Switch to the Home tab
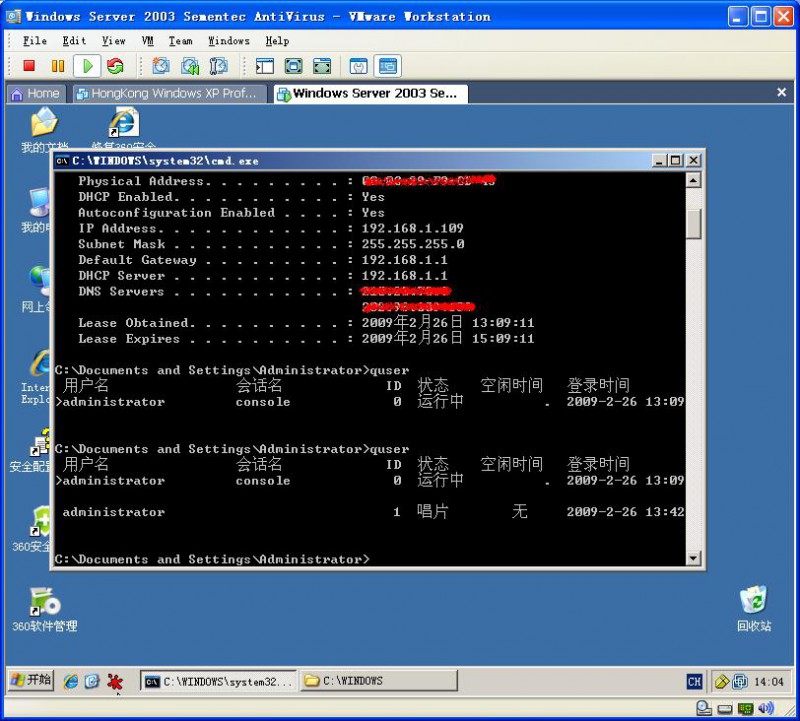 click(36, 94)
